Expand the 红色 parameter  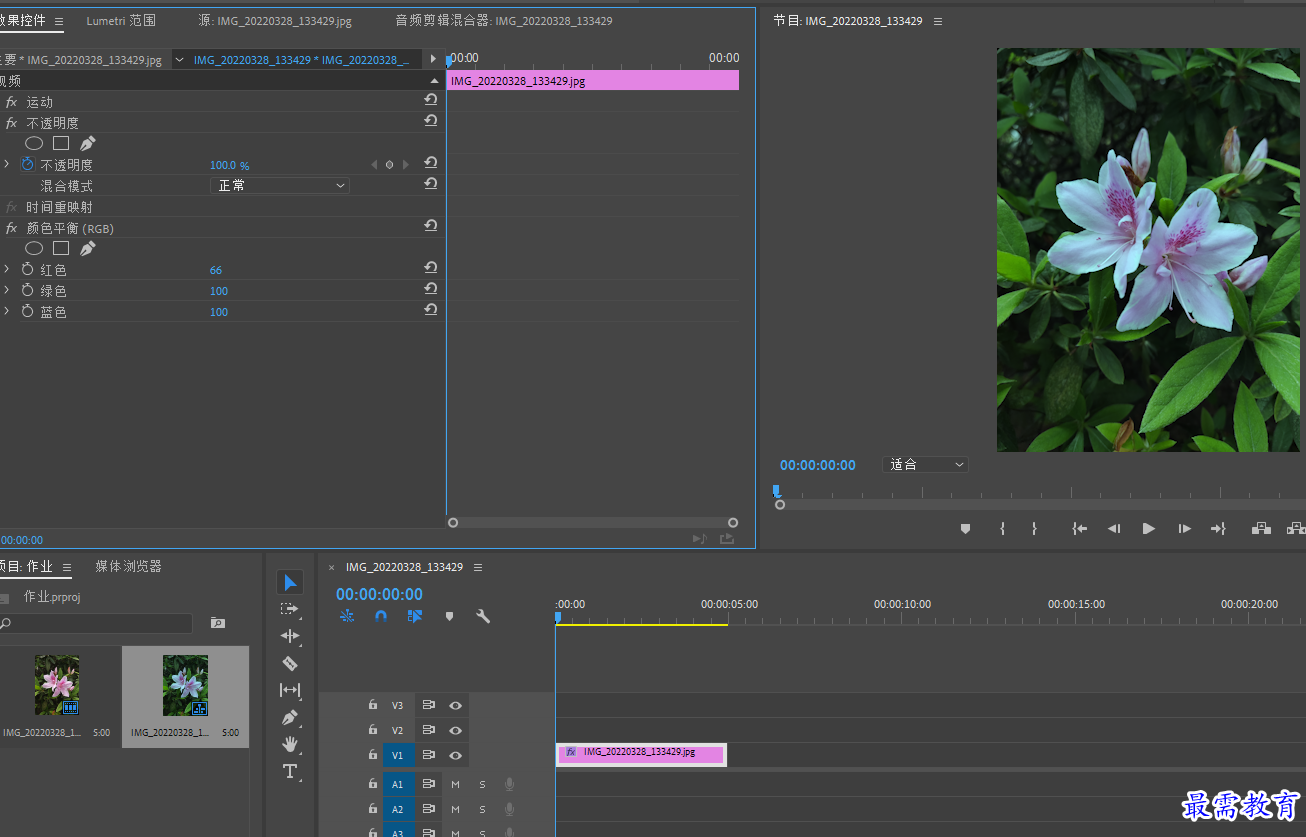7,269
